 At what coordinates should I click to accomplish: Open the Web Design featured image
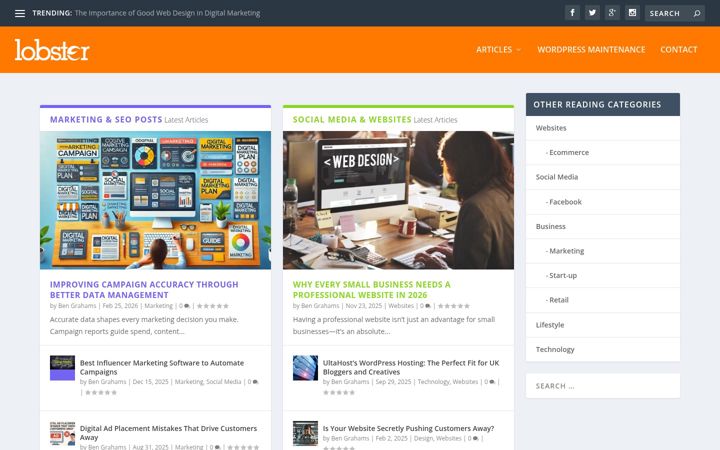(398, 200)
